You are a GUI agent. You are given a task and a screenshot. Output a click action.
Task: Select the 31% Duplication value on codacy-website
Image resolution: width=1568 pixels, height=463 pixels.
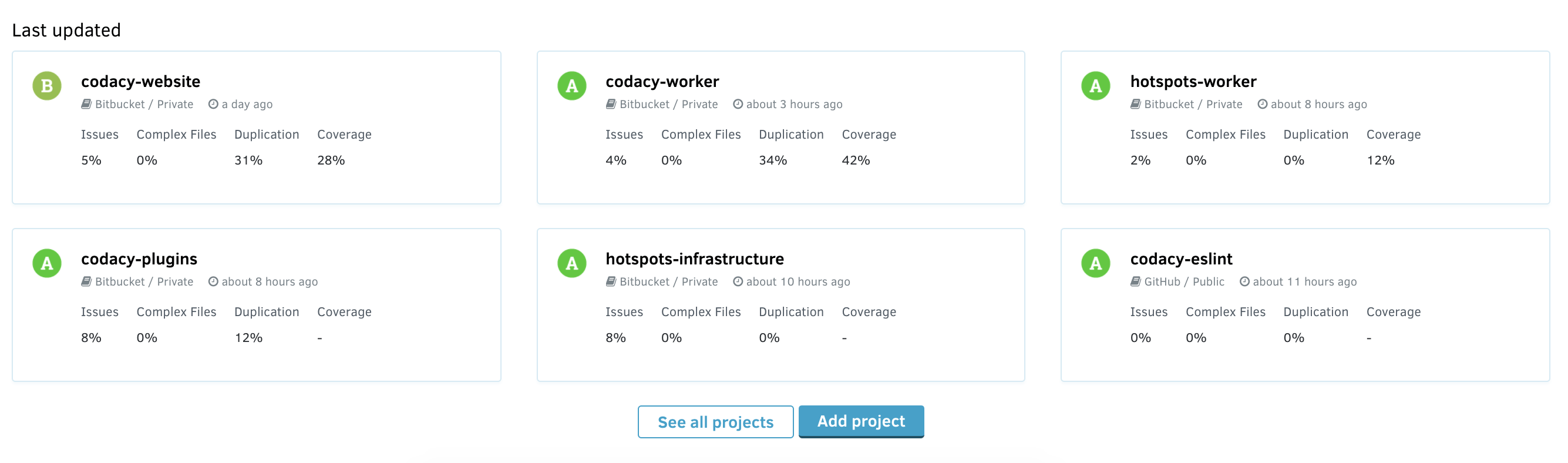point(248,160)
